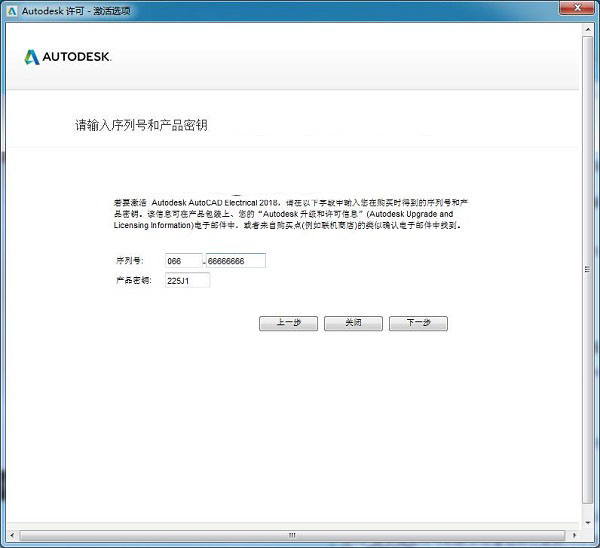This screenshot has height=548, width=600.
Task: Proceed with the 下一步 (Next) button
Action: tap(418, 324)
